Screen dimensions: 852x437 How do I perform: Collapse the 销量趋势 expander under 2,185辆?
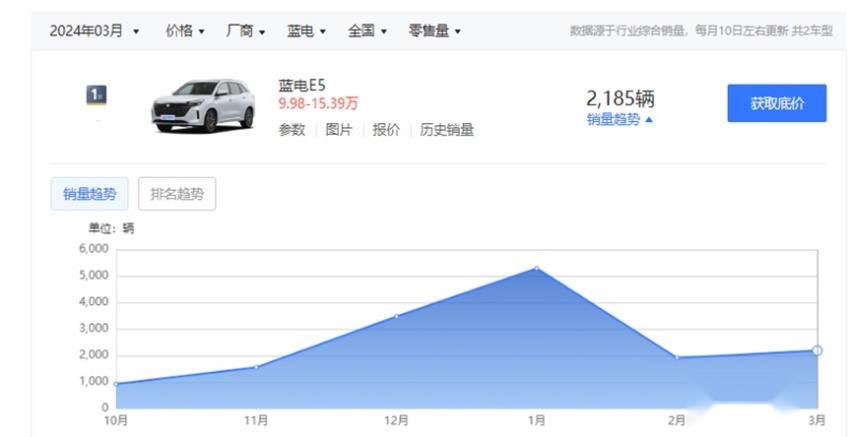[x=619, y=120]
